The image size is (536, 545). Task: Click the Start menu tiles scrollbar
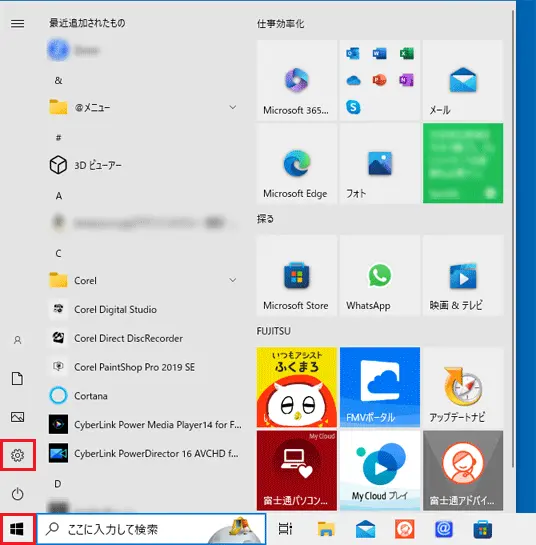click(x=513, y=239)
